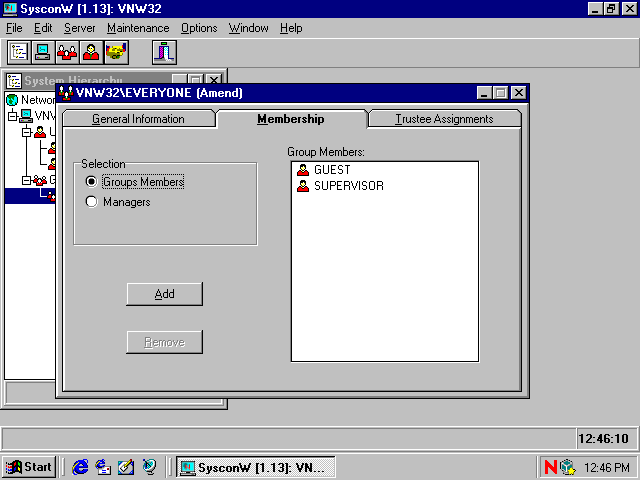This screenshot has width=640, height=480.
Task: Click the yellow mask toolbar icon
Action: click(116, 52)
